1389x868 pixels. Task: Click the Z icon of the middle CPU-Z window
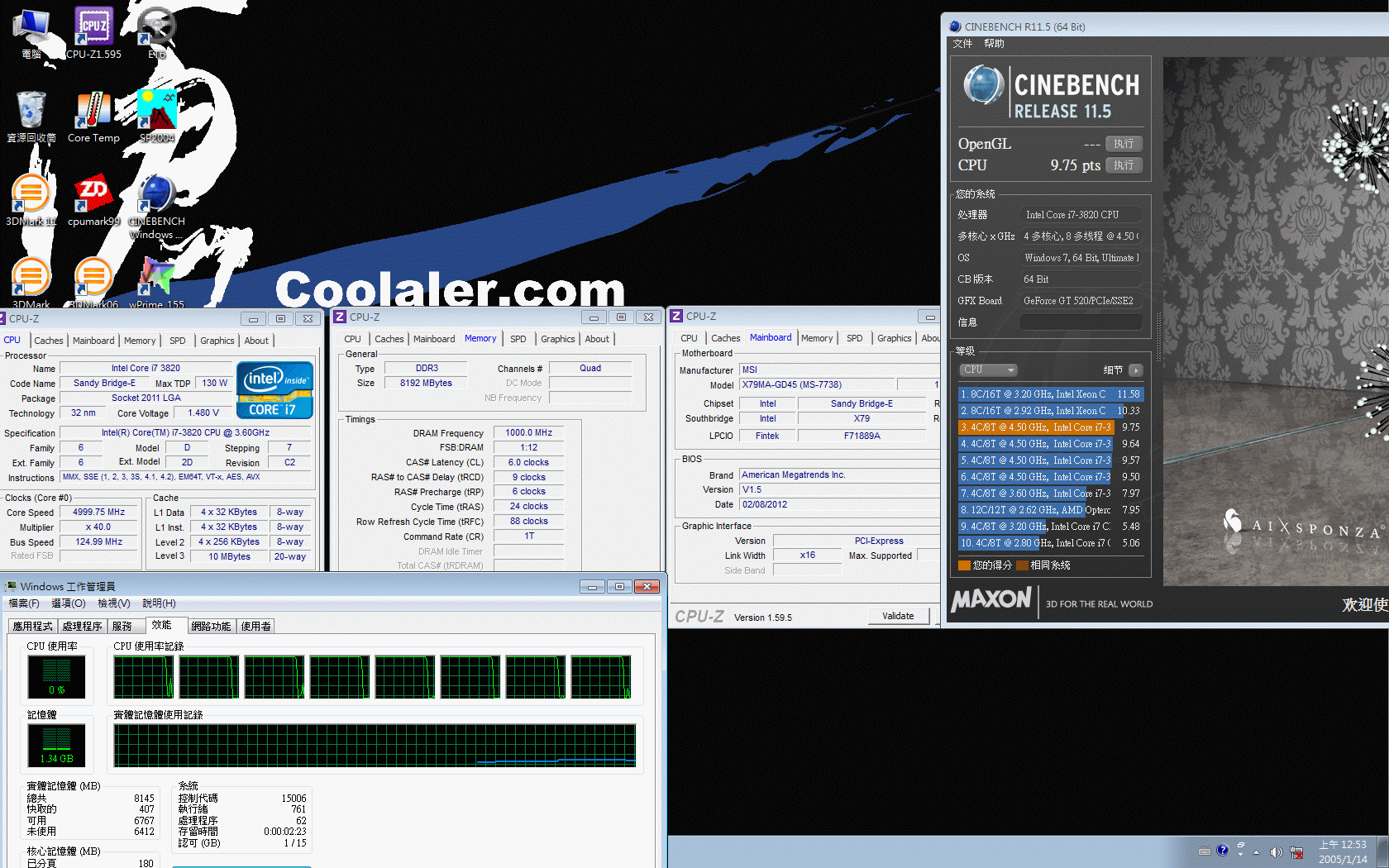pyautogui.click(x=340, y=317)
